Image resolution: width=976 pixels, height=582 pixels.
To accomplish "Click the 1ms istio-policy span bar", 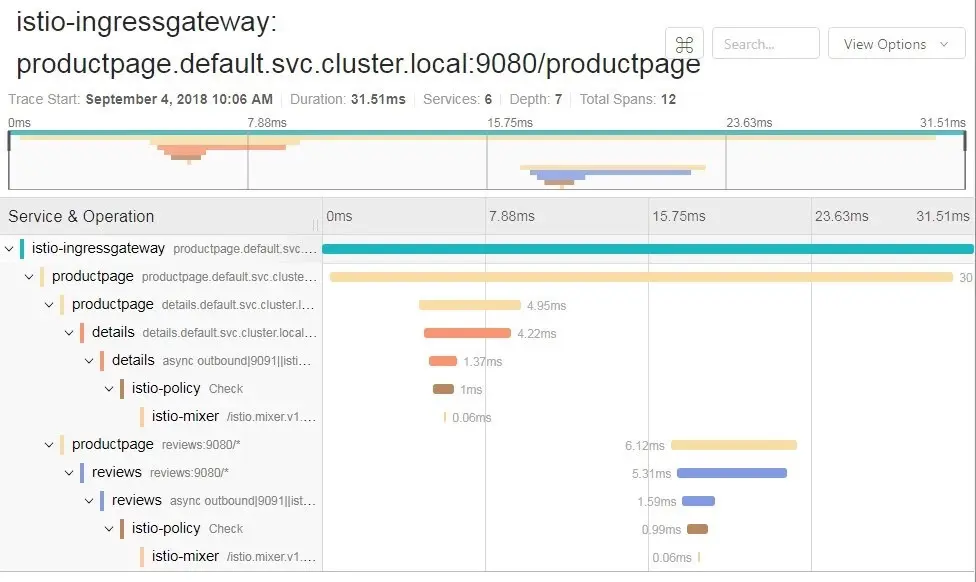I will click(x=443, y=389).
